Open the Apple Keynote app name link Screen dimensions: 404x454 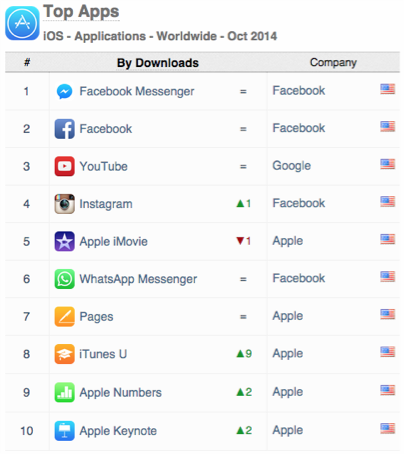[118, 431]
